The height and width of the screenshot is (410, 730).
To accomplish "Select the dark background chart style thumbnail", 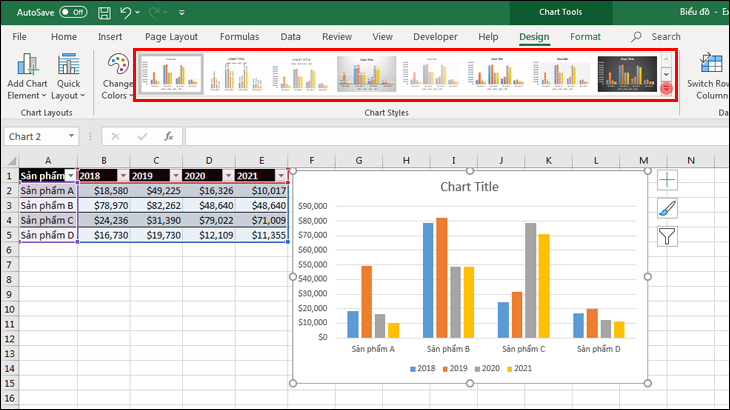I will [627, 73].
